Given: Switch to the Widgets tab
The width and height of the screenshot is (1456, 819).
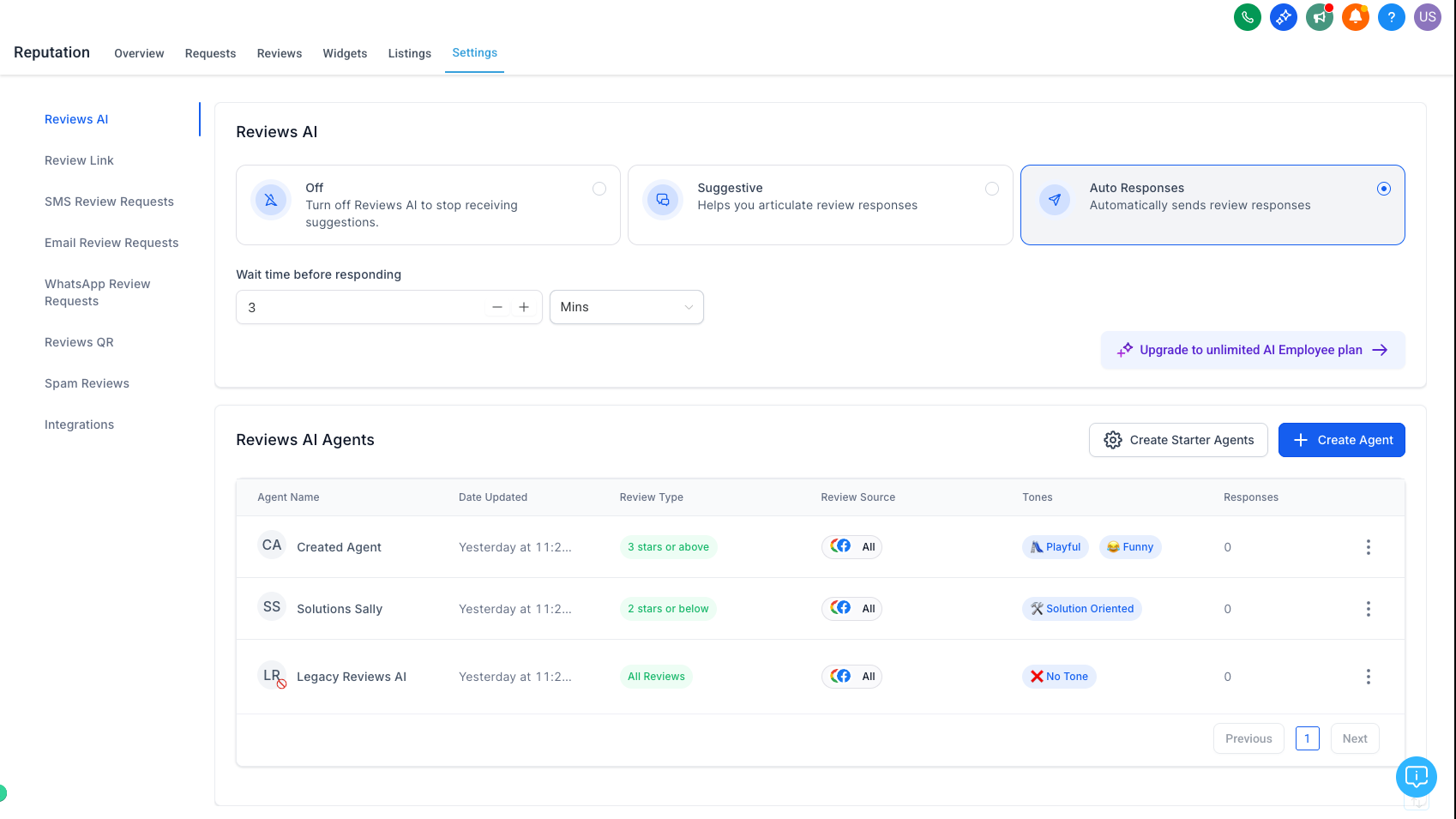Looking at the screenshot, I should pyautogui.click(x=345, y=53).
